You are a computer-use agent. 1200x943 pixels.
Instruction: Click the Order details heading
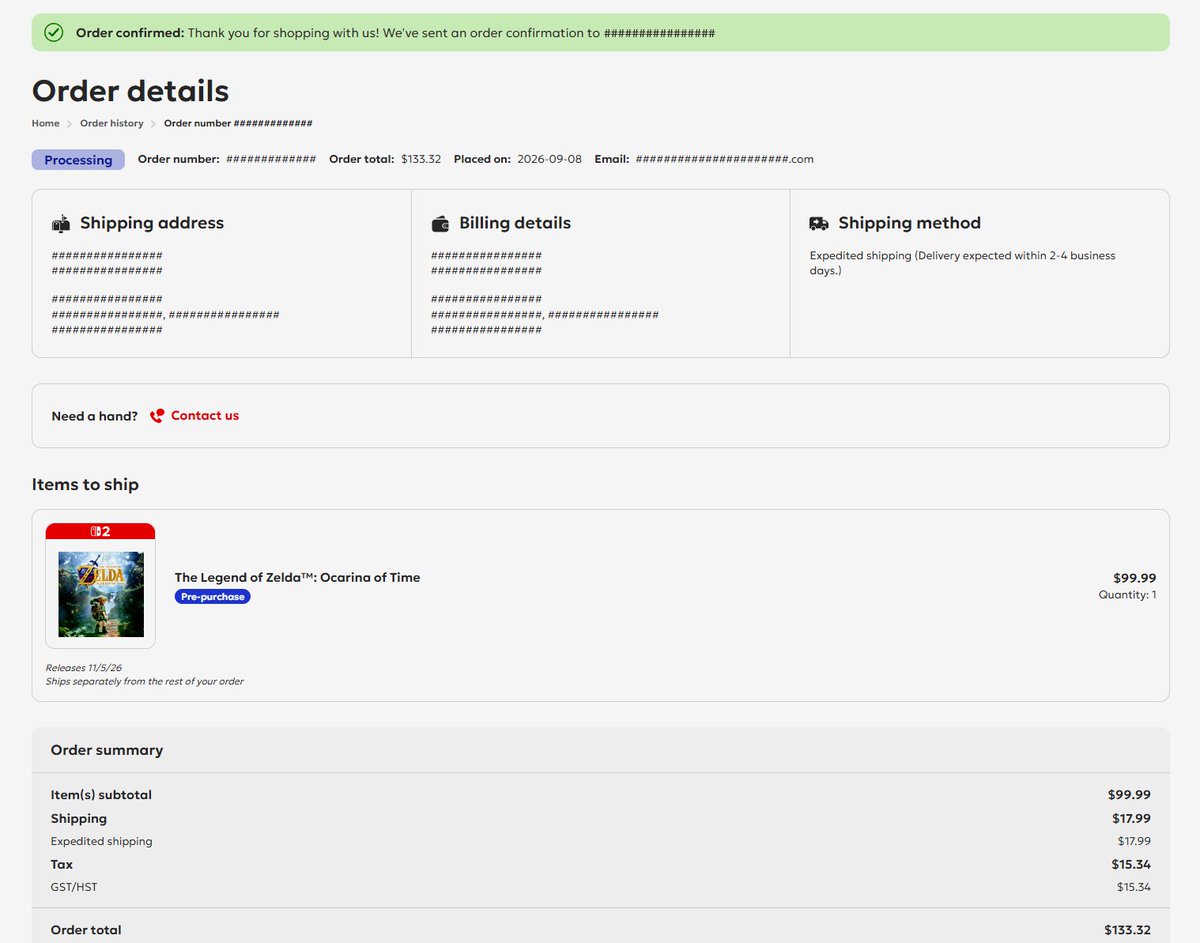130,91
